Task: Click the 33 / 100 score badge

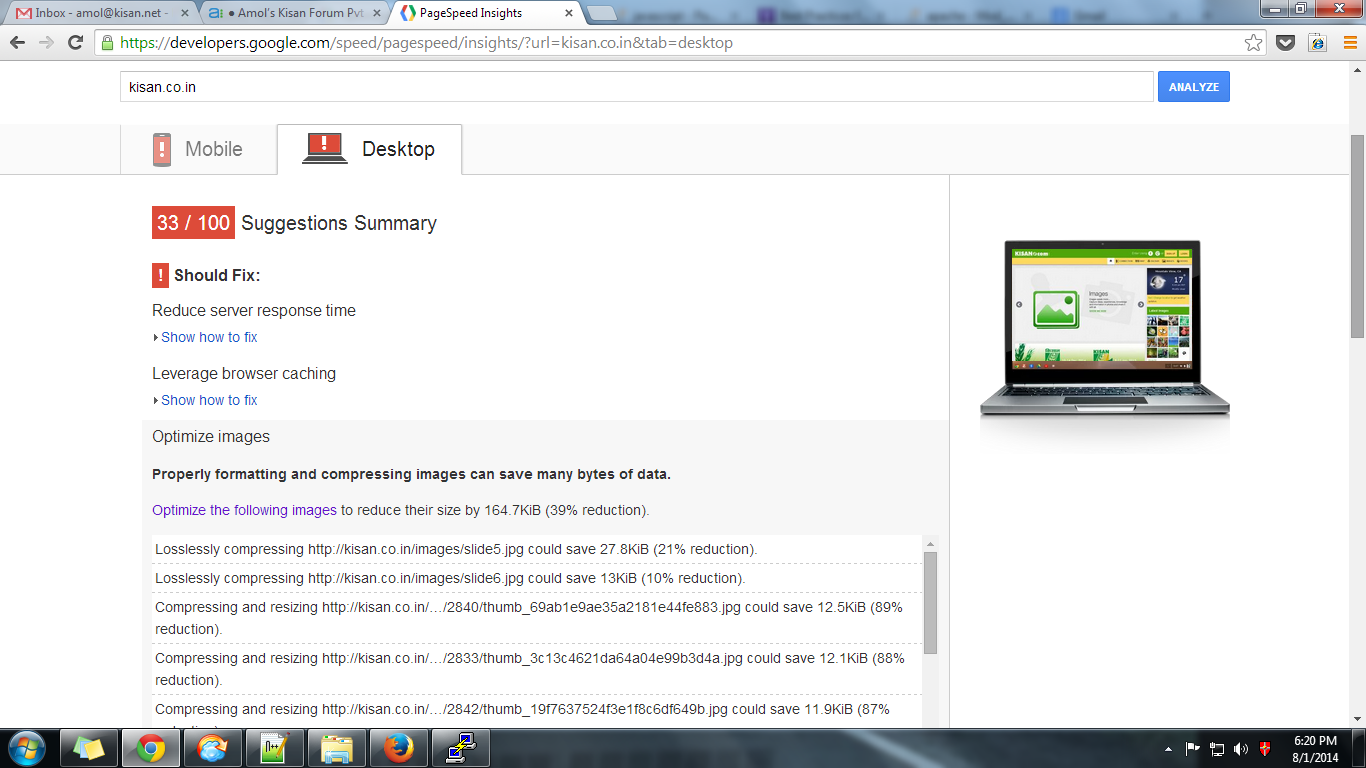Action: 193,223
